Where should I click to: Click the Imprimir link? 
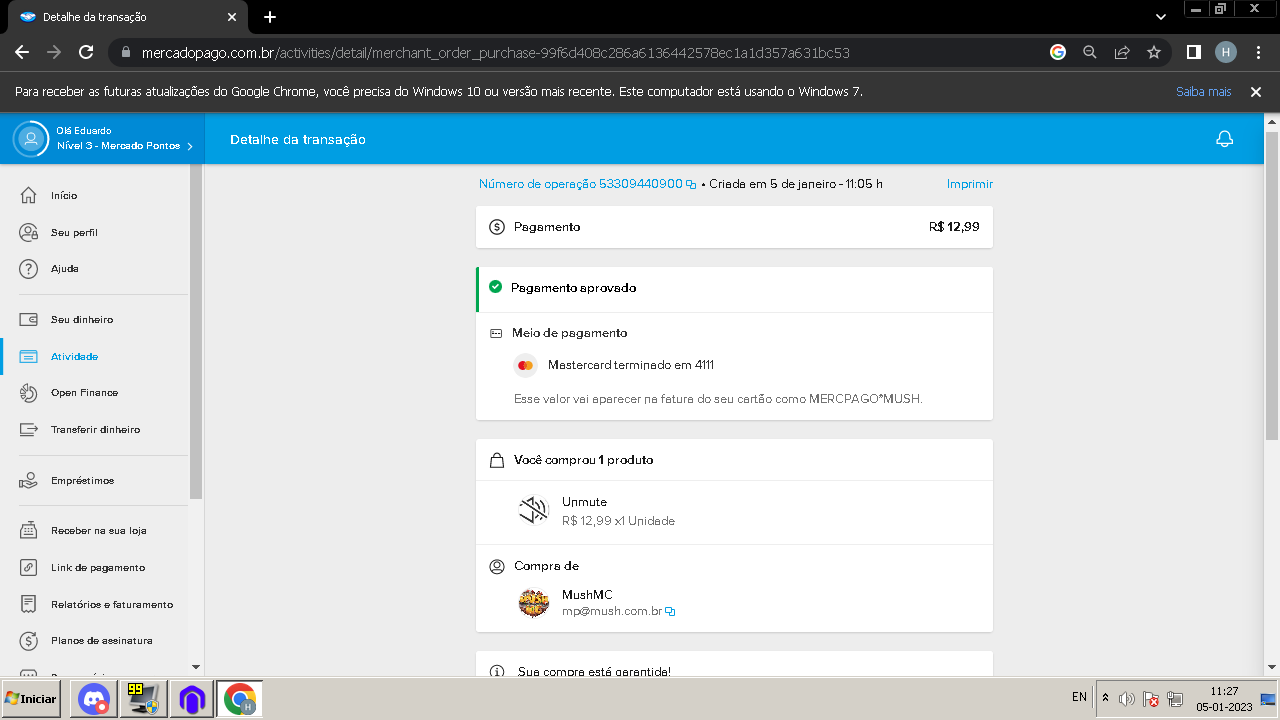tap(970, 184)
